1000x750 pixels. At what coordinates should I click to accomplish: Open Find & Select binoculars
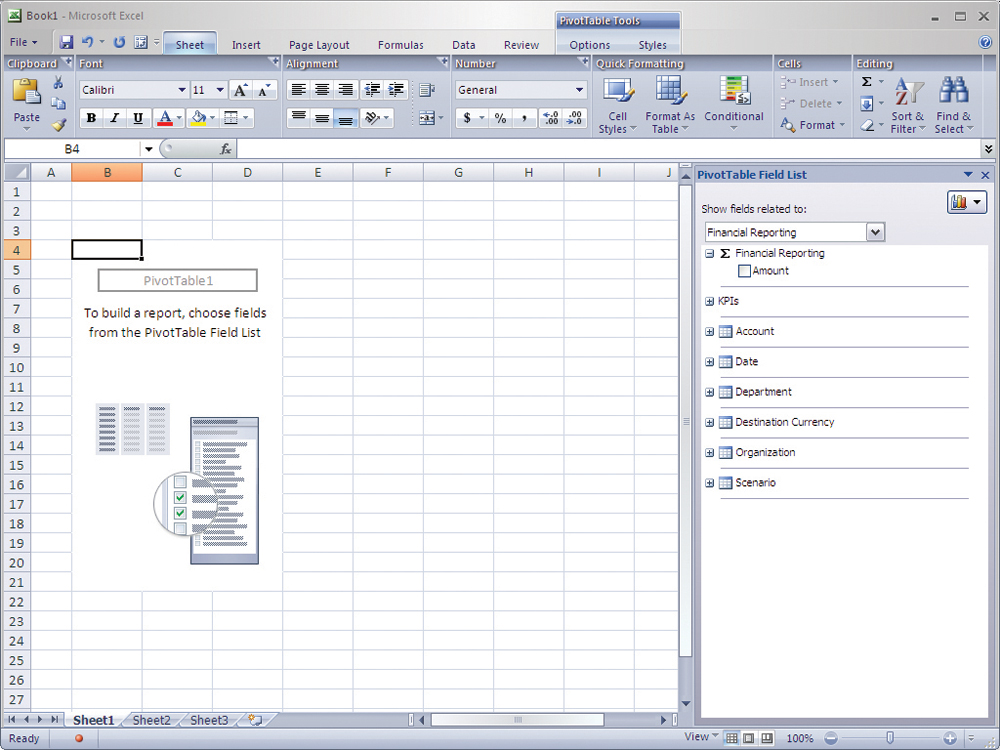(x=953, y=105)
